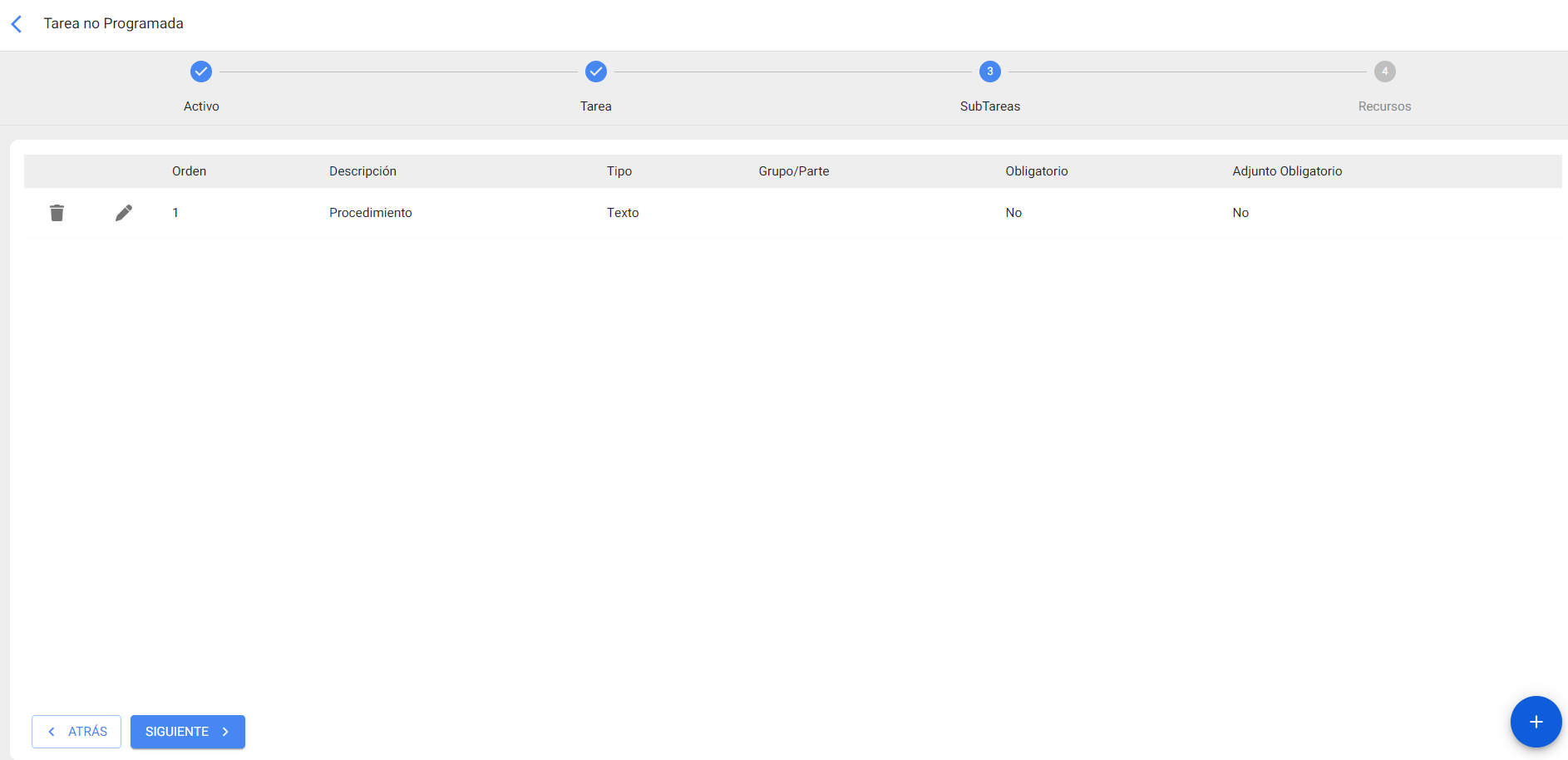Image resolution: width=1568 pixels, height=760 pixels.
Task: Click the Texto type cell in row 1
Action: point(623,213)
